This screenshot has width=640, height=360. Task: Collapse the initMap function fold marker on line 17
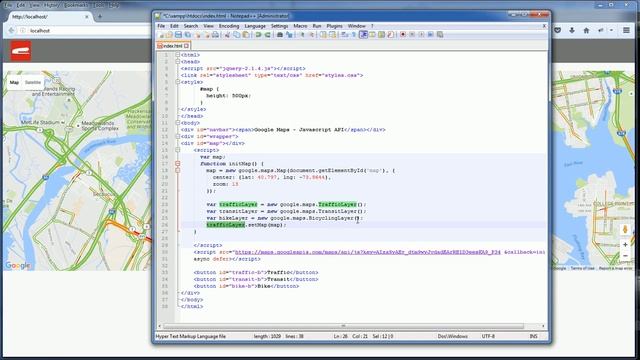[178, 164]
